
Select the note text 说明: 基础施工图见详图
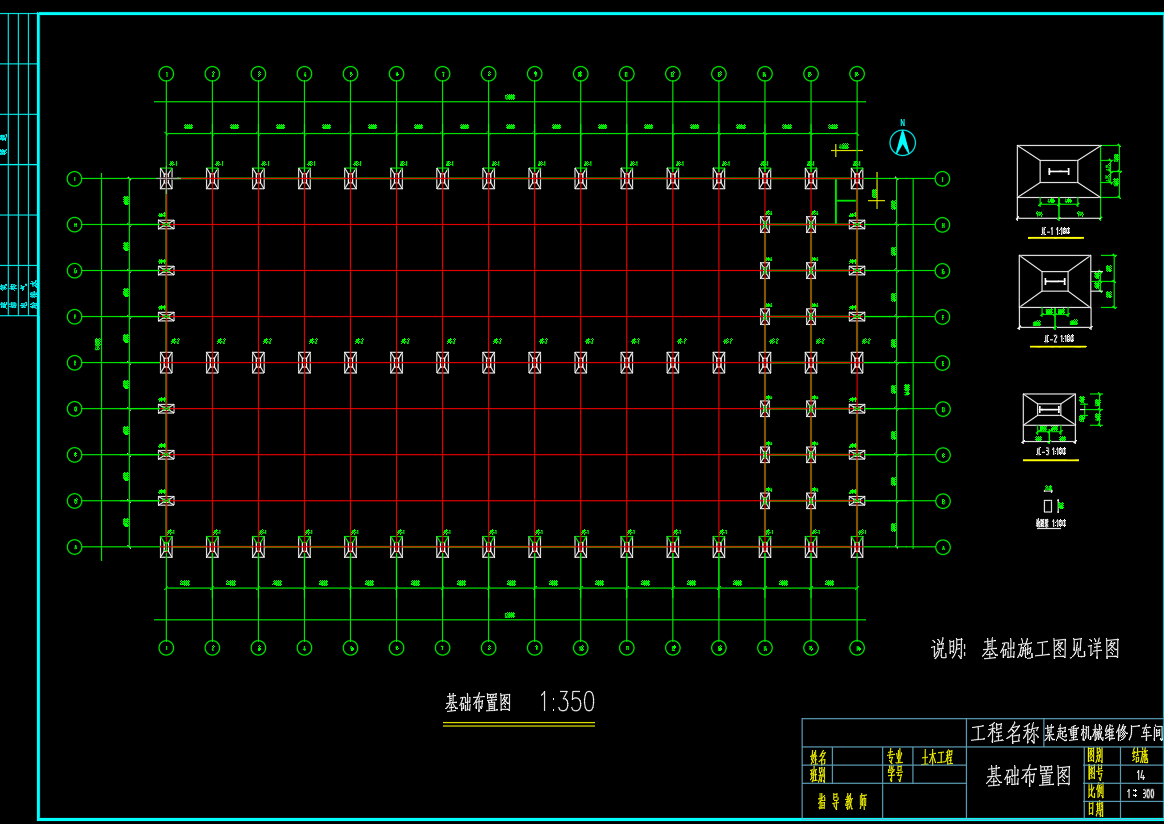point(1025,649)
